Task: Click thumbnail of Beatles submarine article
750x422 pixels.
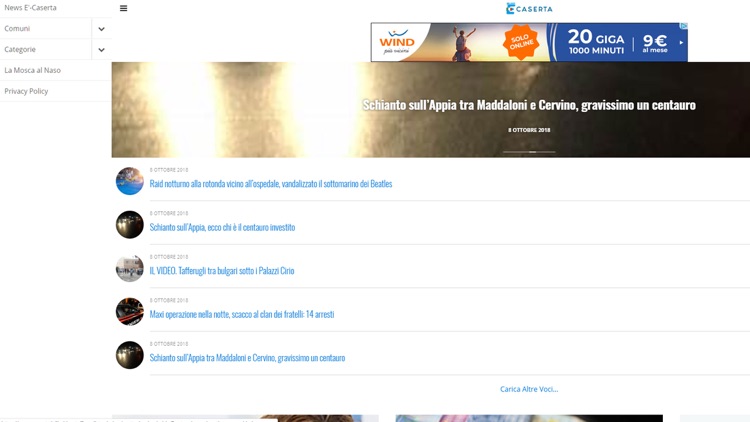Action: pos(130,181)
